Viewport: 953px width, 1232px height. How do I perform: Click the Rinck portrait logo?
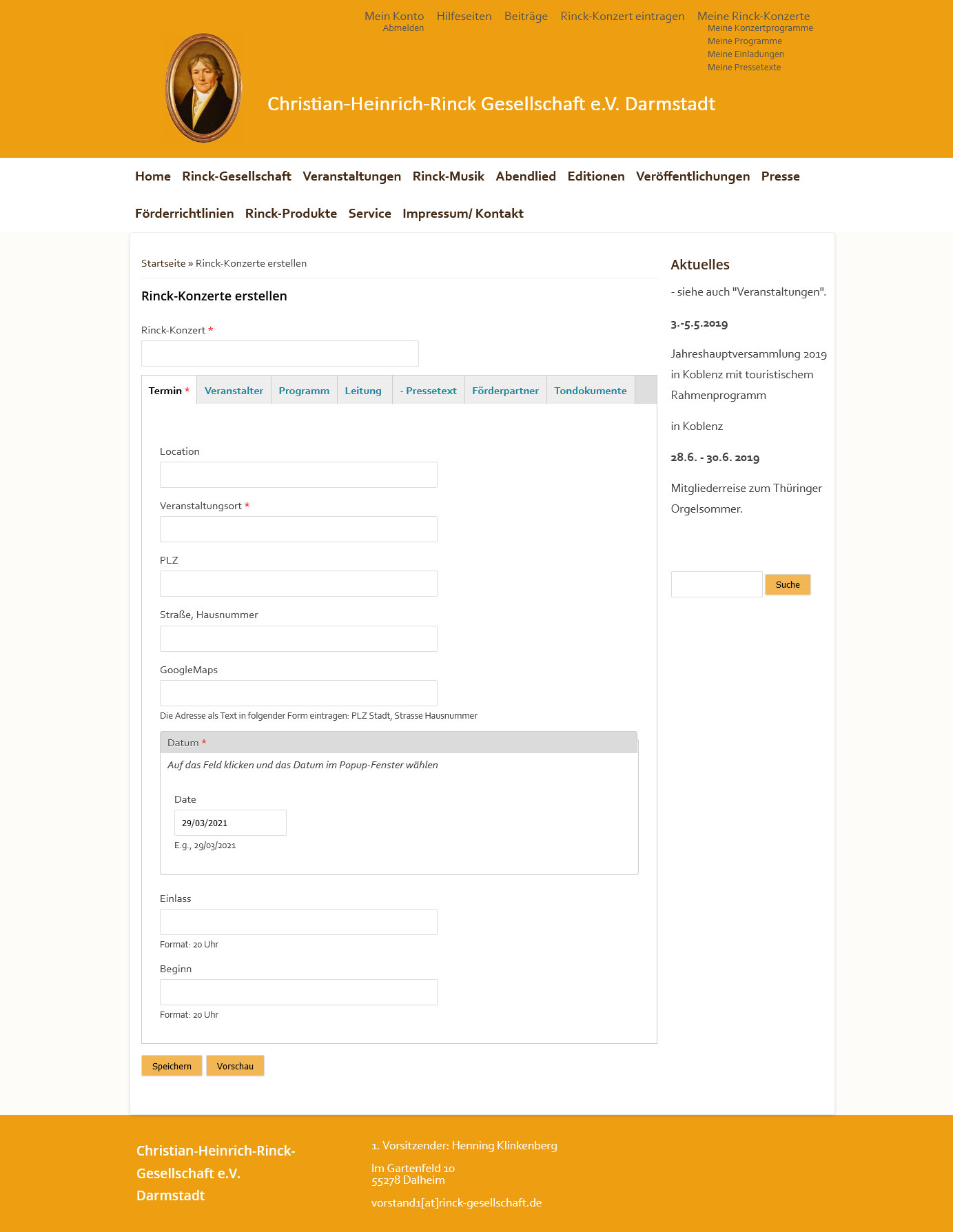point(203,88)
